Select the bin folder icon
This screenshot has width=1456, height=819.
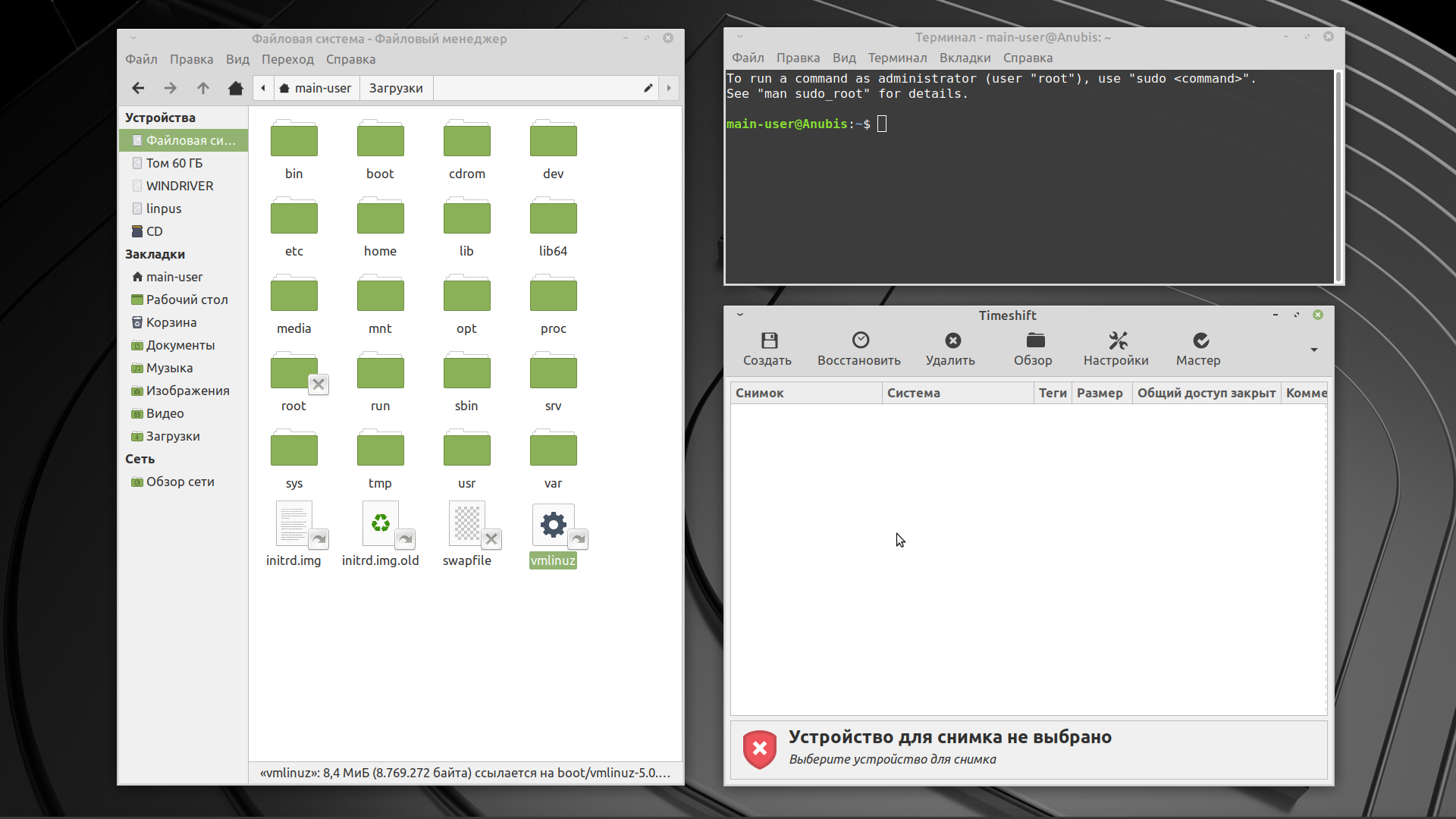(294, 138)
